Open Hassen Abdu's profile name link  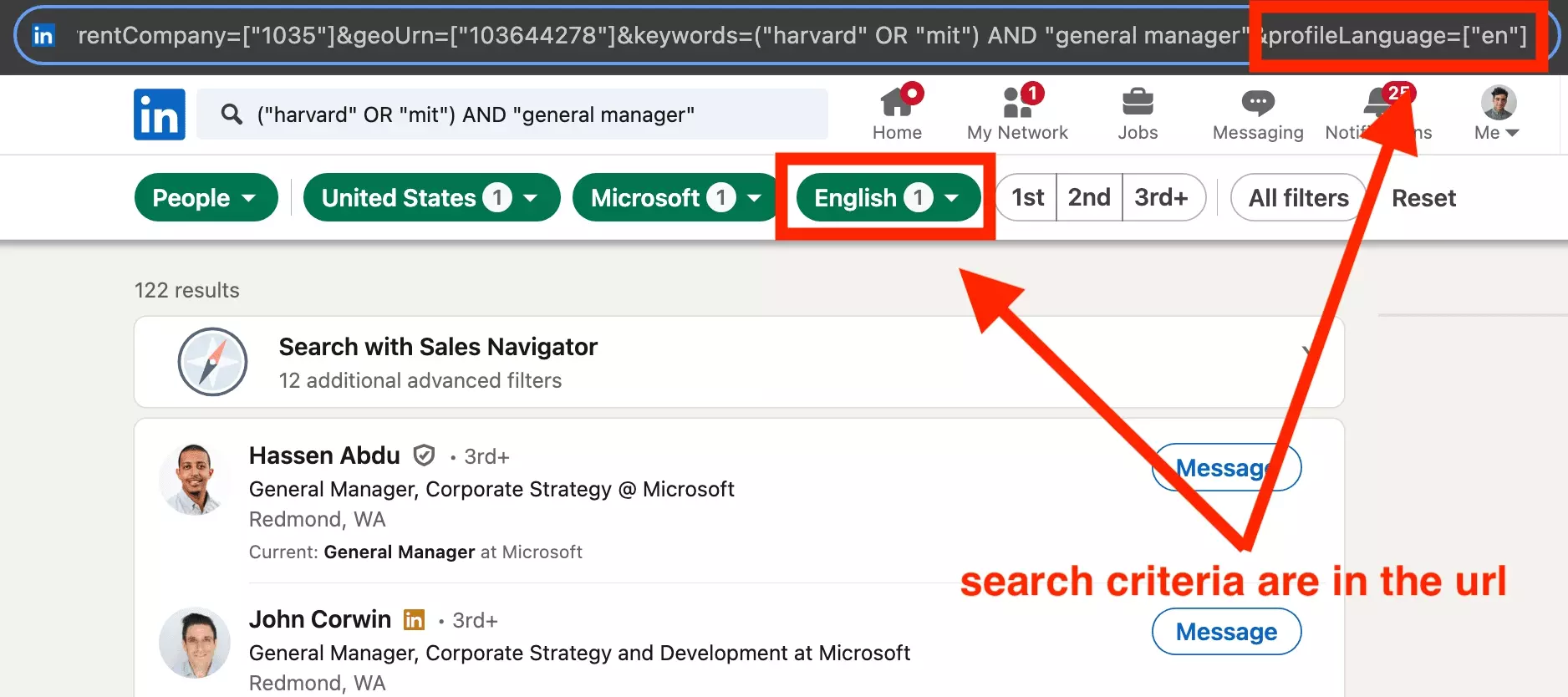click(x=324, y=455)
